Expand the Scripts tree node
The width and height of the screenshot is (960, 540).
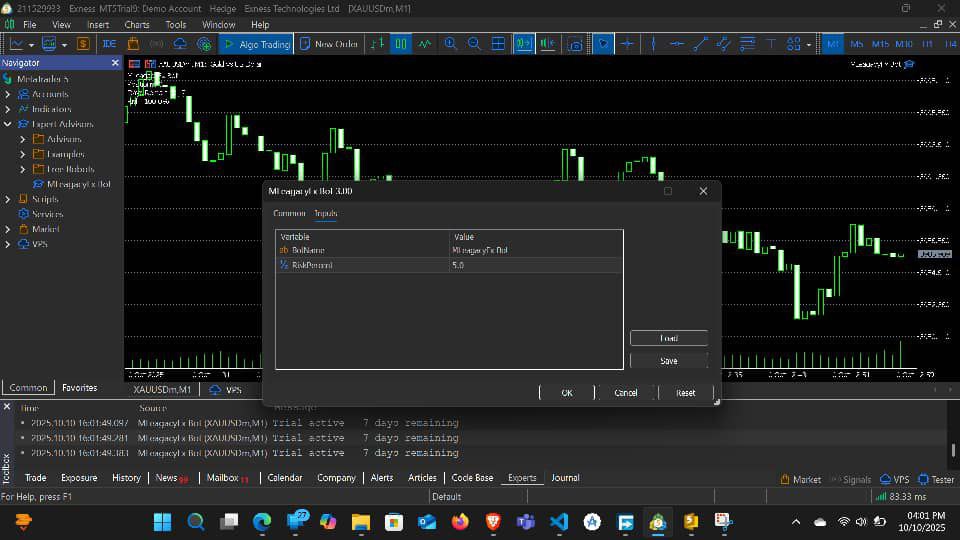coord(8,199)
